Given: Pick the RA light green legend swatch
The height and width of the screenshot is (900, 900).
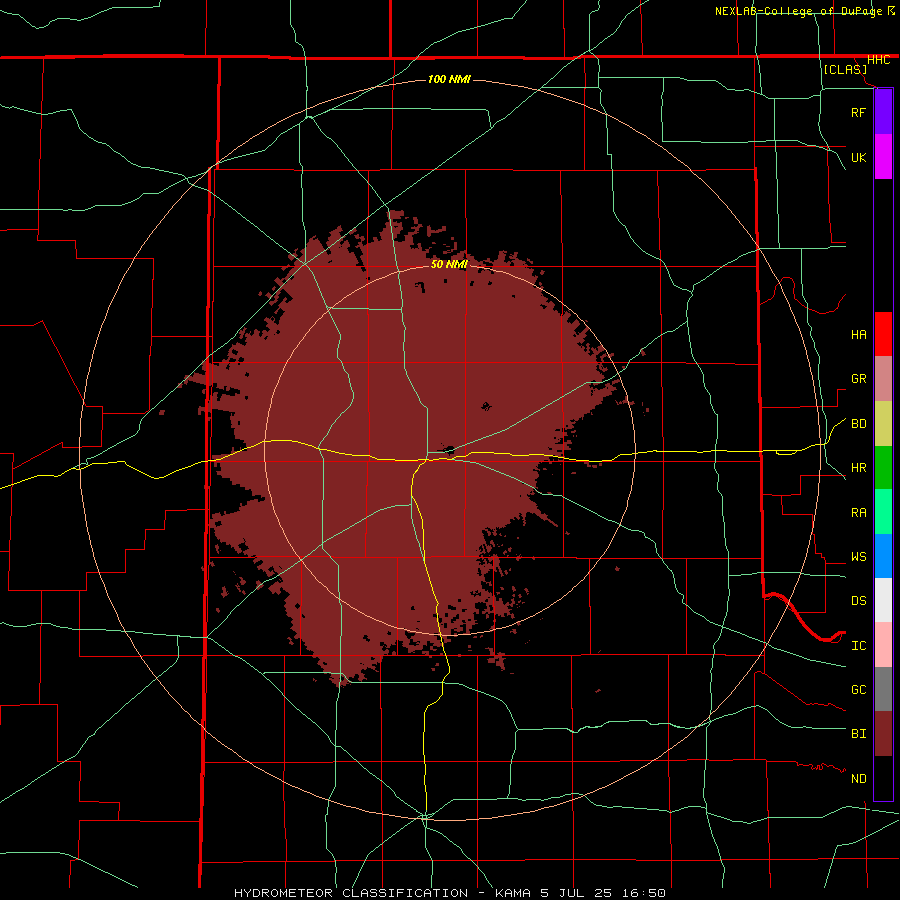Looking at the screenshot, I should point(883,512).
